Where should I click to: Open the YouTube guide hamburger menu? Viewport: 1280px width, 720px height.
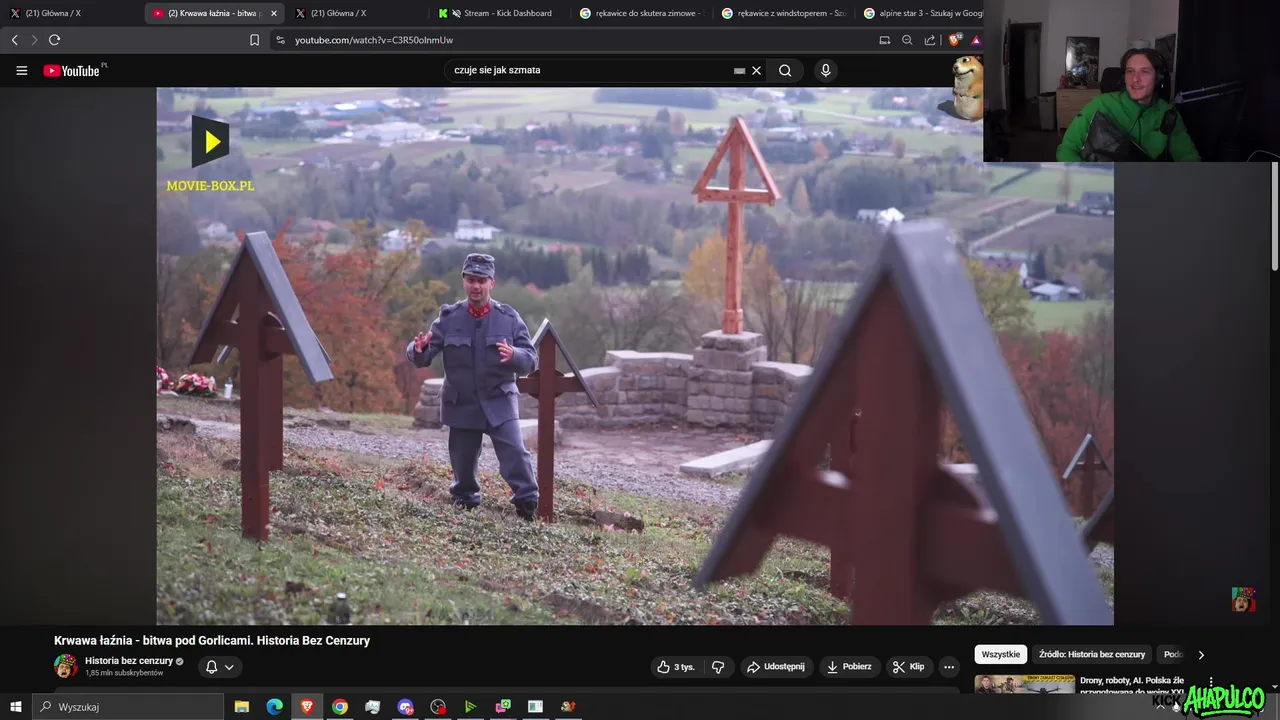[x=22, y=70]
